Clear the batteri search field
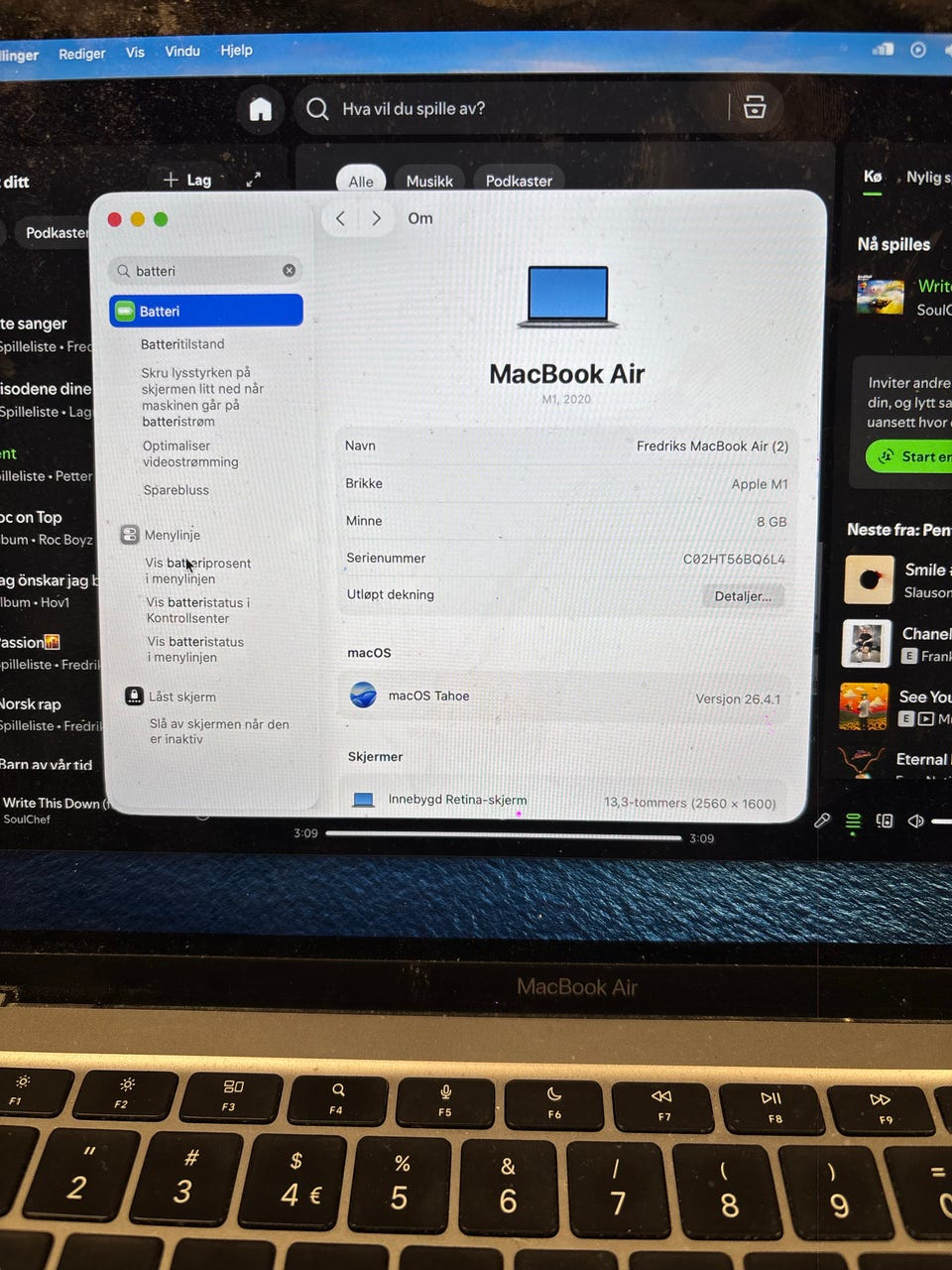Viewport: 952px width, 1270px height. click(289, 270)
